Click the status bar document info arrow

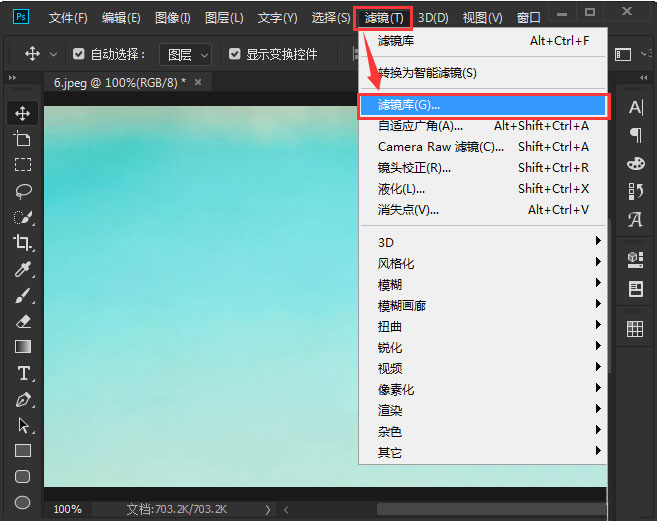265,509
